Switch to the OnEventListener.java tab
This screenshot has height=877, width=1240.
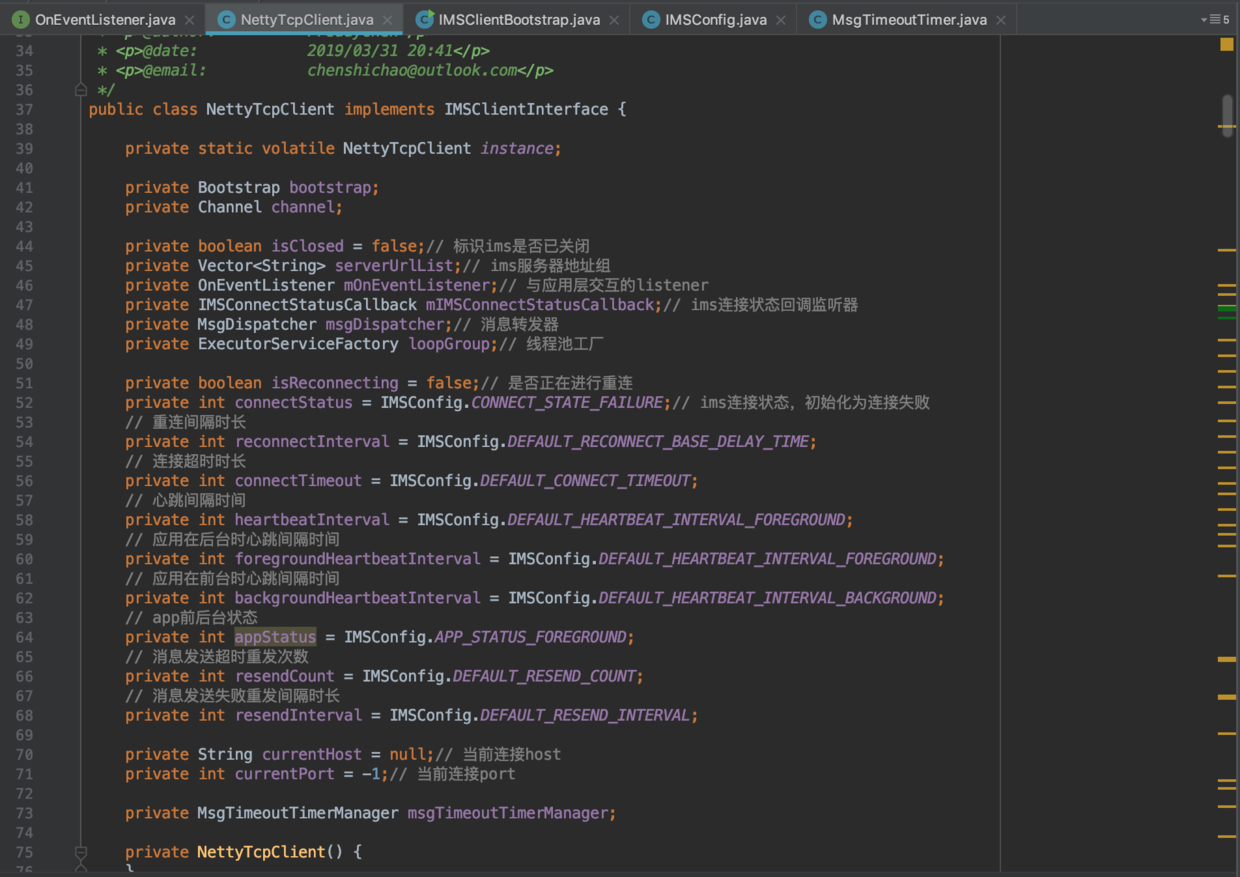click(x=105, y=18)
